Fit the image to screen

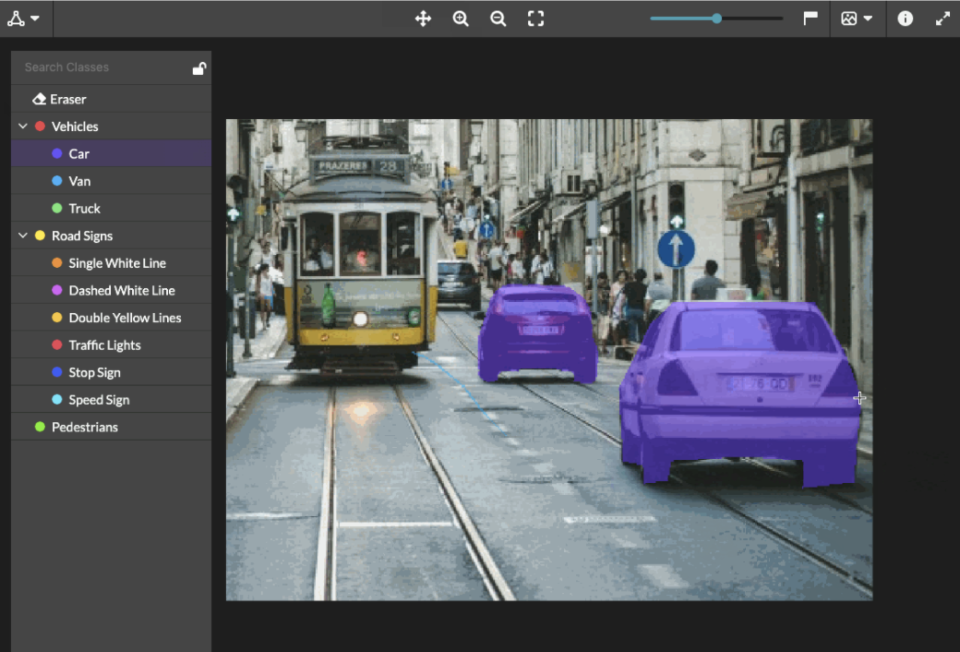click(536, 17)
